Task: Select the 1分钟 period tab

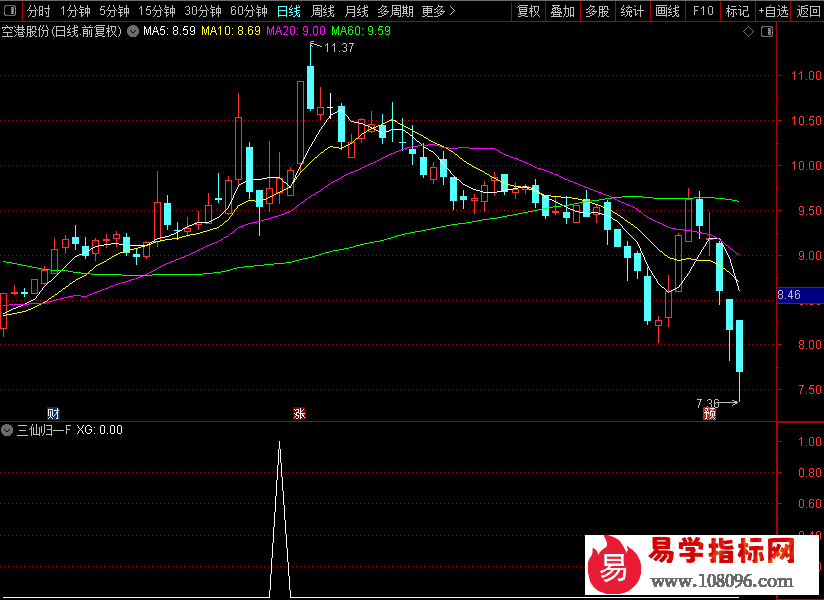Action: click(x=75, y=11)
